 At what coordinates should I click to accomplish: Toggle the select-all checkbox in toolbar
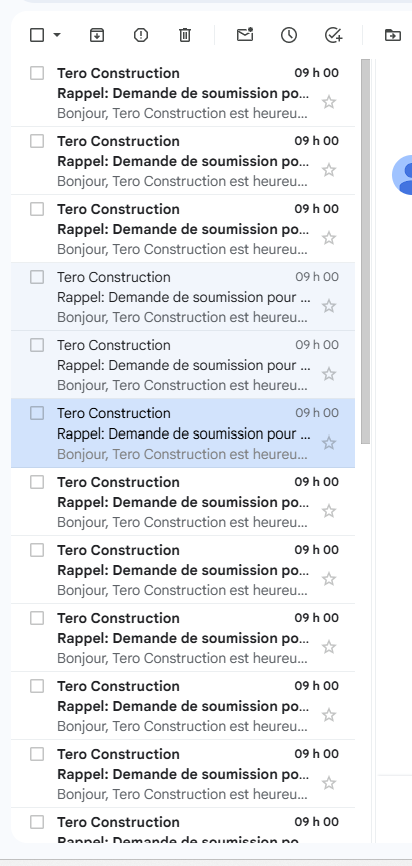[x=37, y=35]
